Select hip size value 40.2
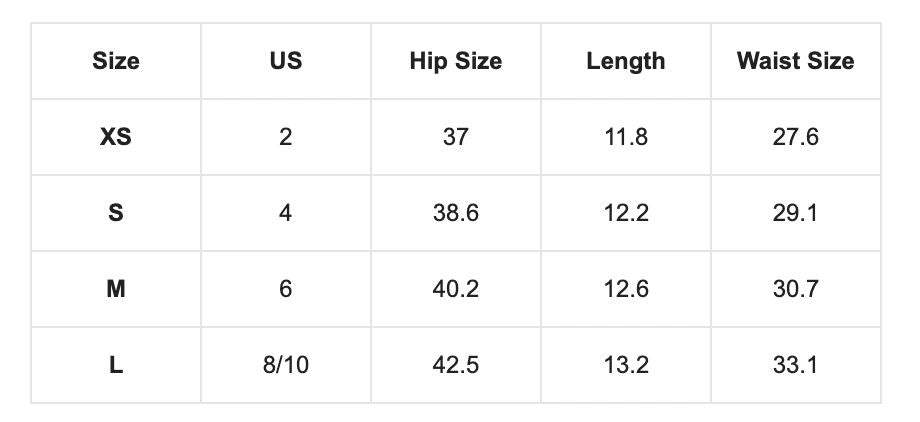Viewport: 920px width, 422px height. pos(456,289)
